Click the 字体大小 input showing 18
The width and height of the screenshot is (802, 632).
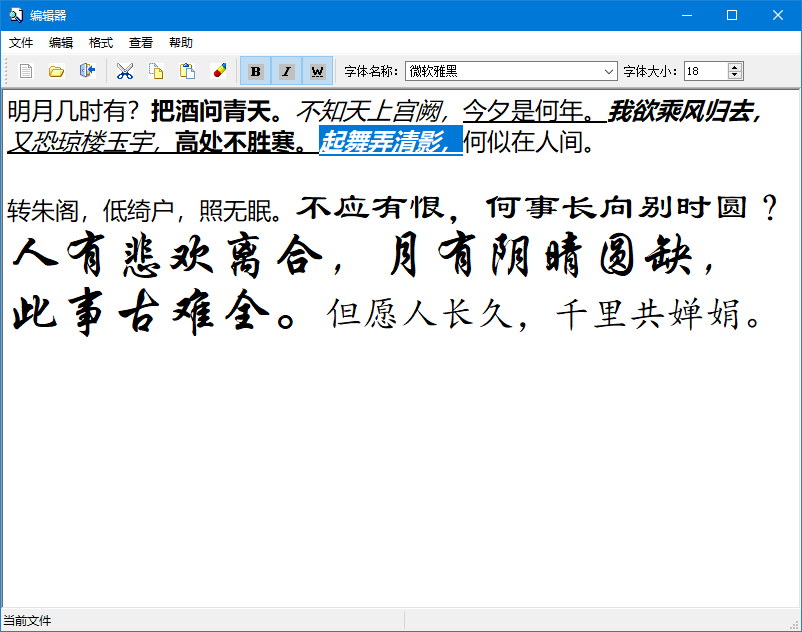[705, 71]
